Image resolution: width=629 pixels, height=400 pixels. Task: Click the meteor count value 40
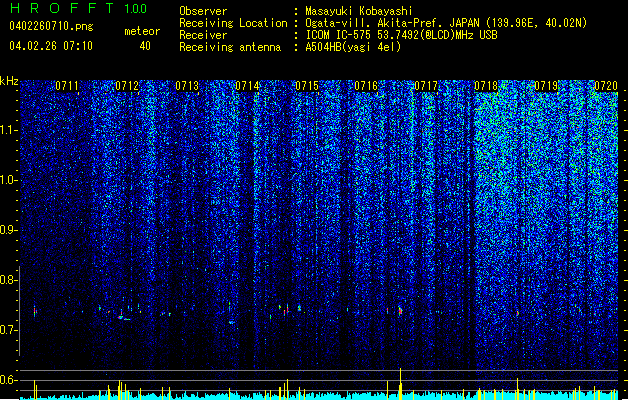coord(145,46)
